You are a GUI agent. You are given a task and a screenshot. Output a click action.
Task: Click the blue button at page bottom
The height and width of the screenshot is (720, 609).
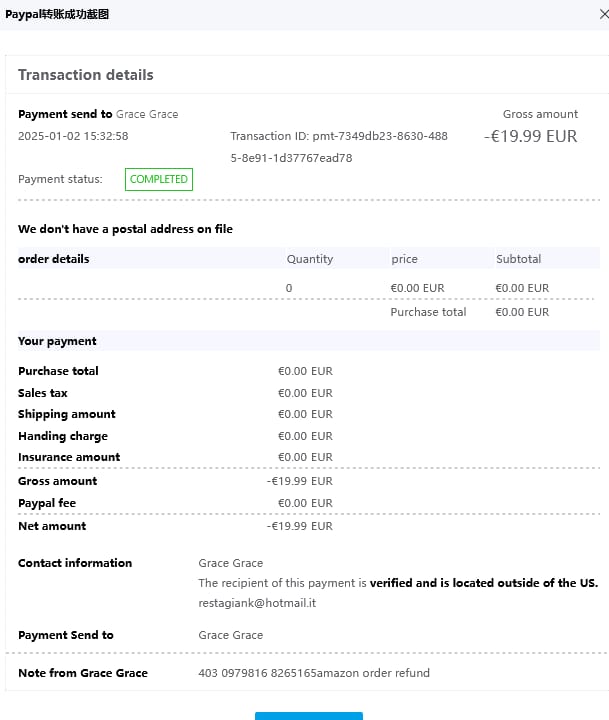coord(308,714)
